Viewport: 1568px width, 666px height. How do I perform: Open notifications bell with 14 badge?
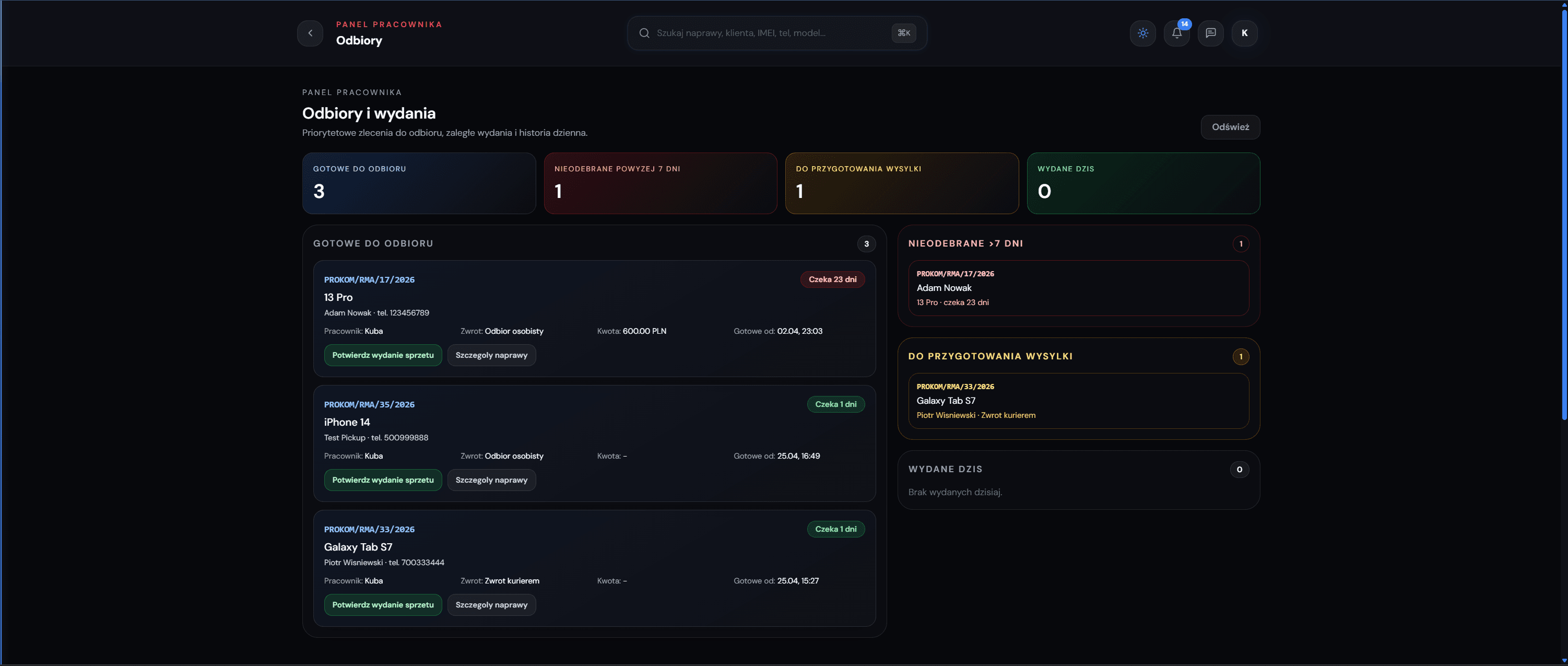[x=1176, y=33]
